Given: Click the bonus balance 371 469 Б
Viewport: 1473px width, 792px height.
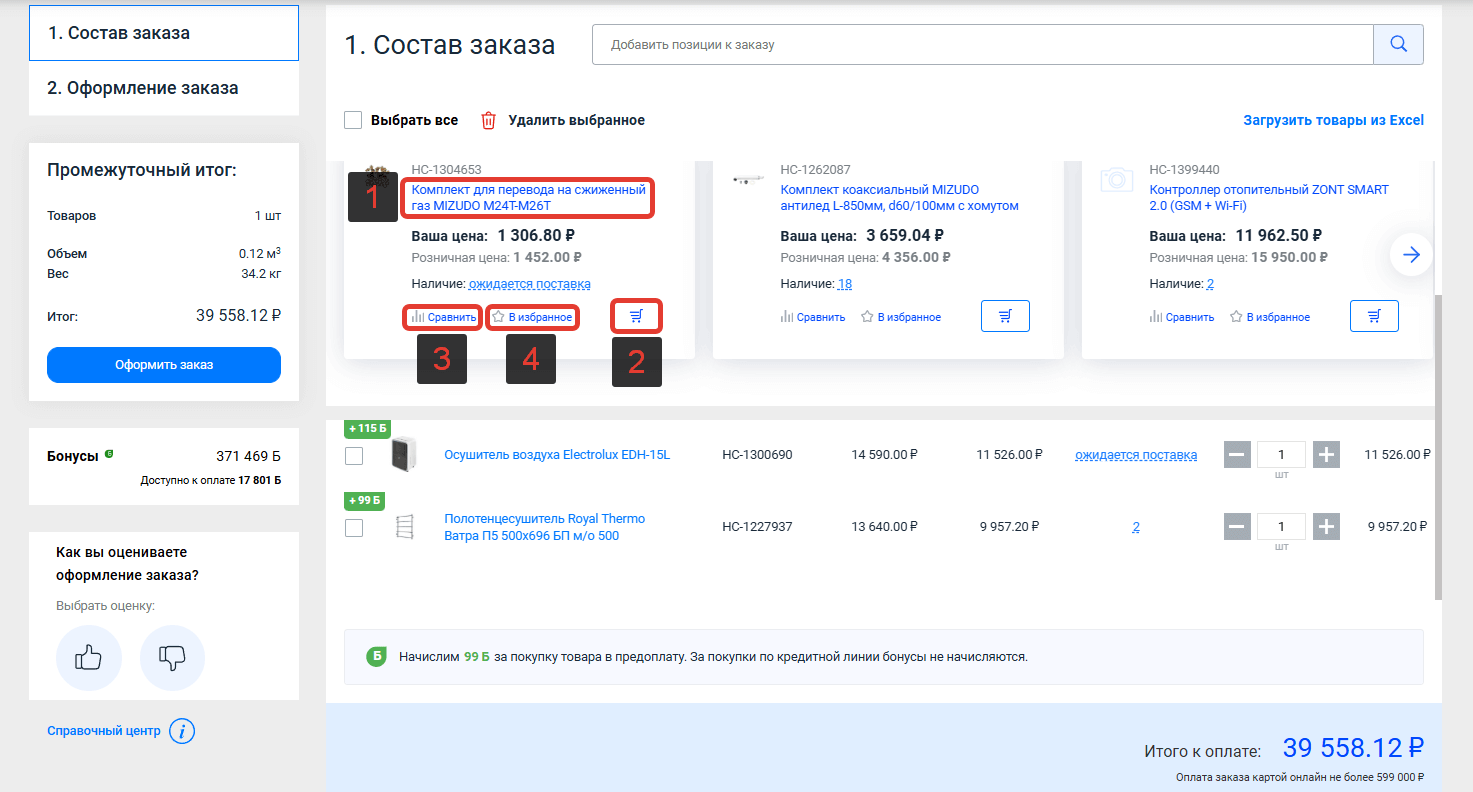Looking at the screenshot, I should pos(249,456).
